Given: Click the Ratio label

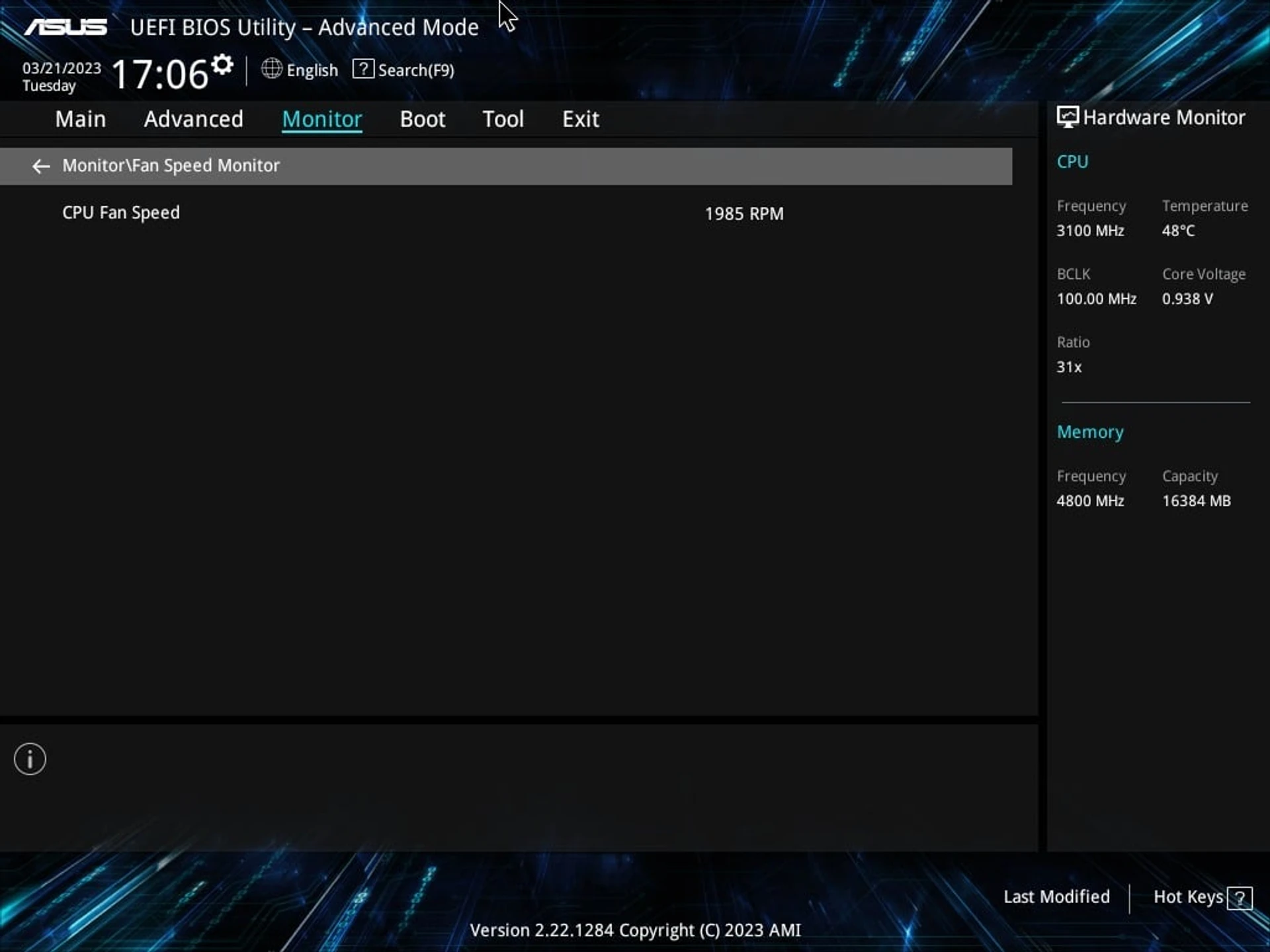Looking at the screenshot, I should pyautogui.click(x=1073, y=342).
